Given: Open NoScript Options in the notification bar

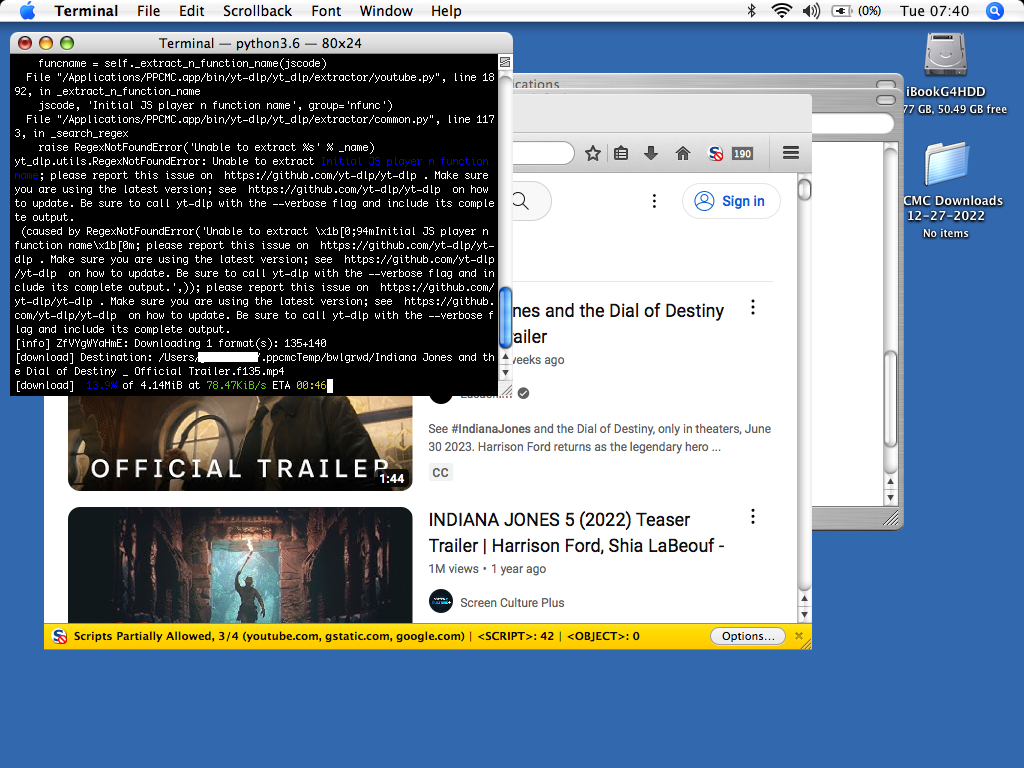Looking at the screenshot, I should click(748, 636).
